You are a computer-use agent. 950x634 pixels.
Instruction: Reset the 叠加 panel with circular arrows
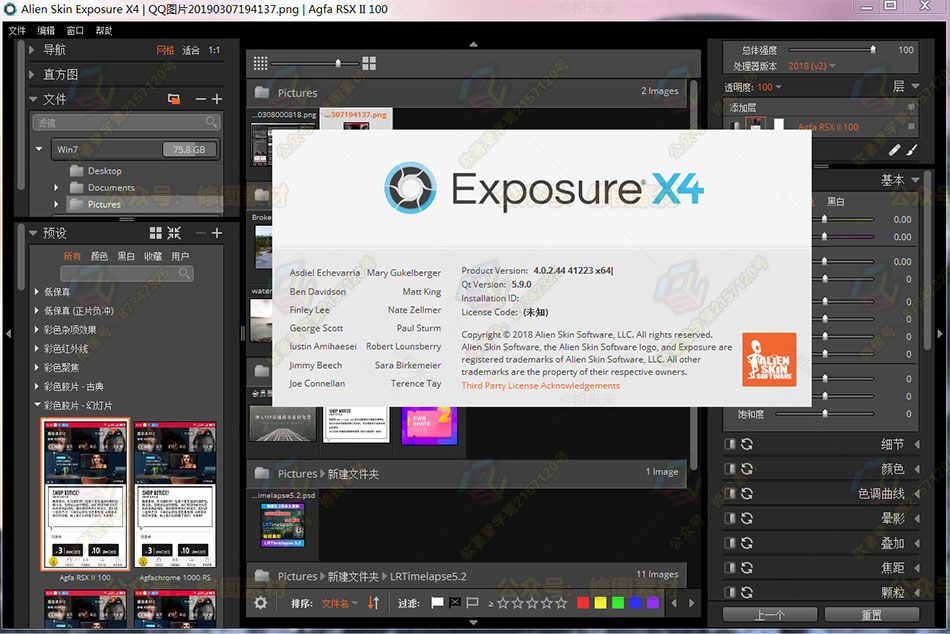(x=747, y=544)
